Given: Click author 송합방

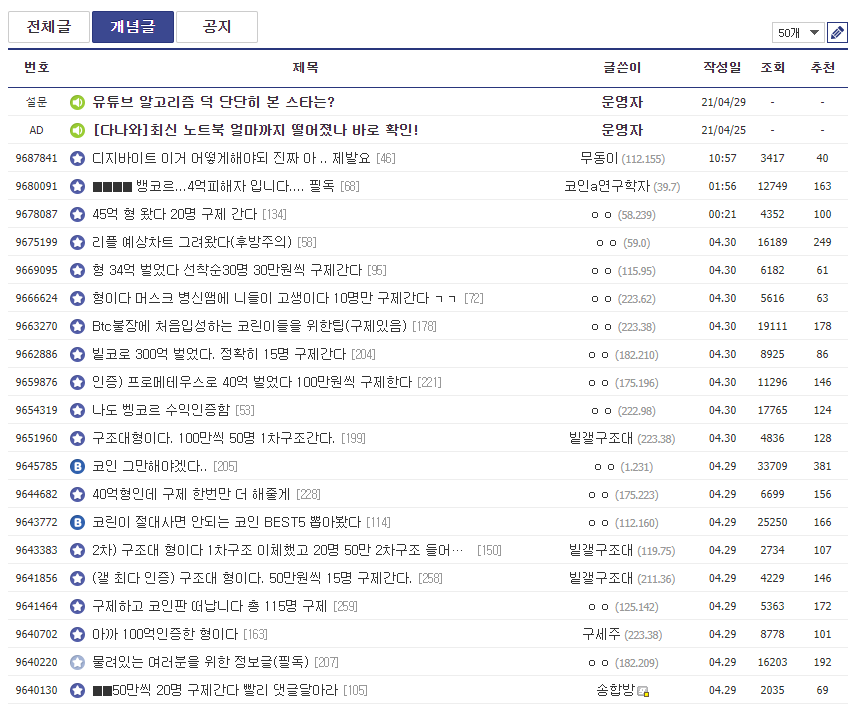Looking at the screenshot, I should [x=616, y=691].
